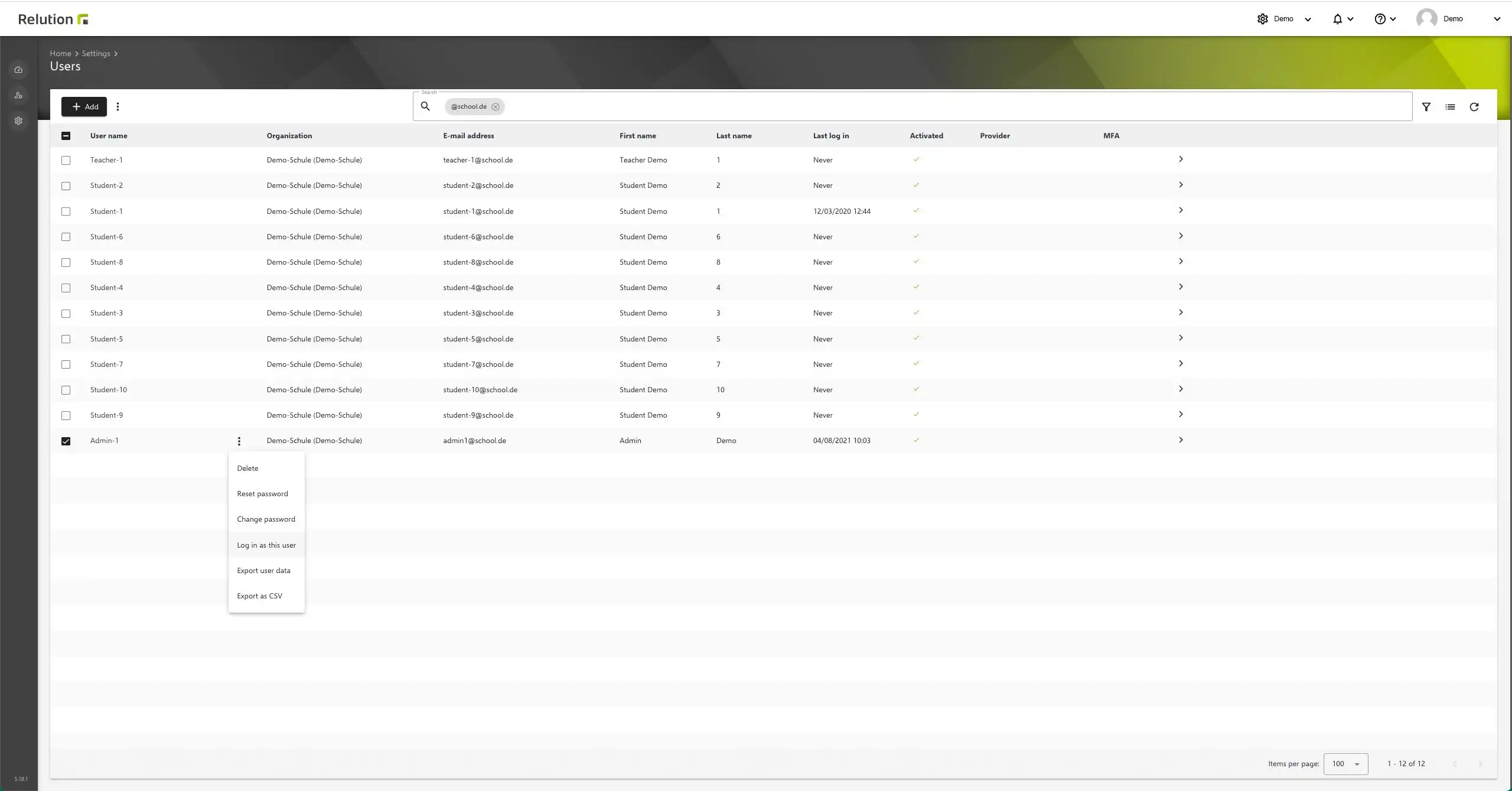Image resolution: width=1512 pixels, height=791 pixels.
Task: Click the teacher-1@school.de email
Action: click(478, 160)
